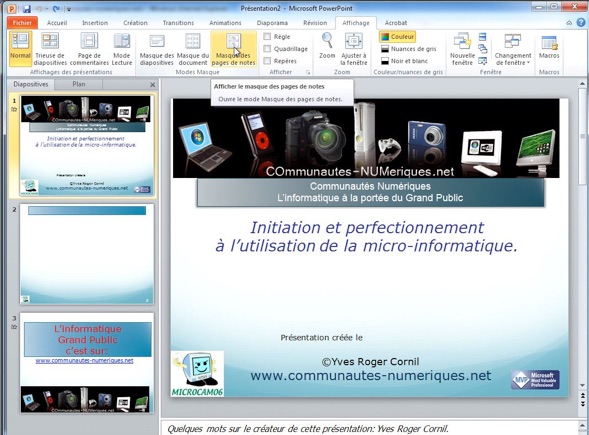Screen dimensions: 589x435
Task: Open the Révision tab
Action: point(315,23)
